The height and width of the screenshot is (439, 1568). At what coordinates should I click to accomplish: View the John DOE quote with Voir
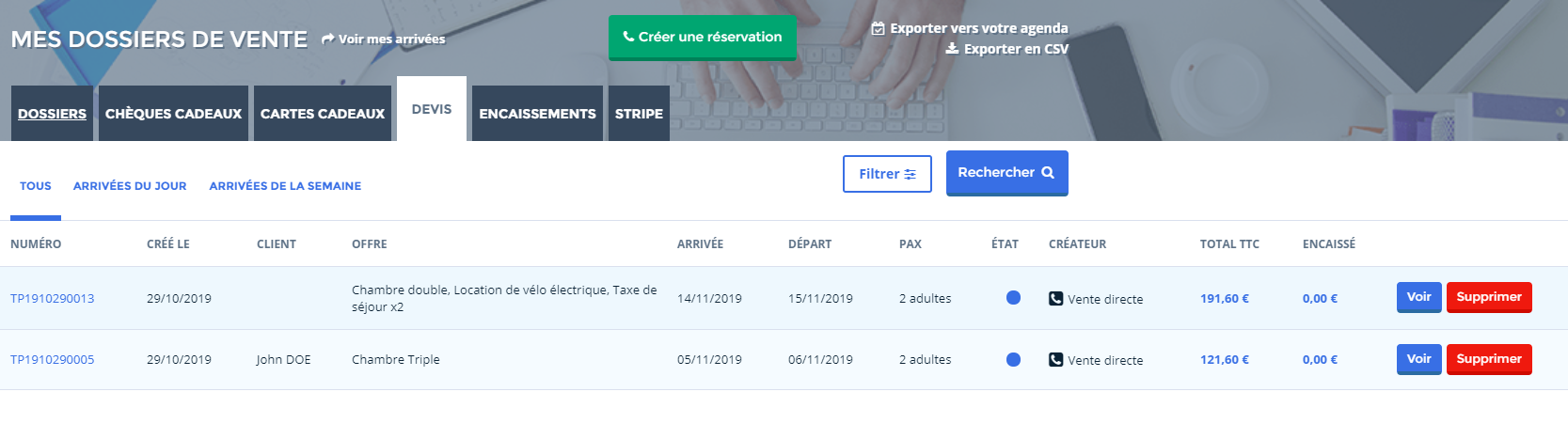[1418, 359]
